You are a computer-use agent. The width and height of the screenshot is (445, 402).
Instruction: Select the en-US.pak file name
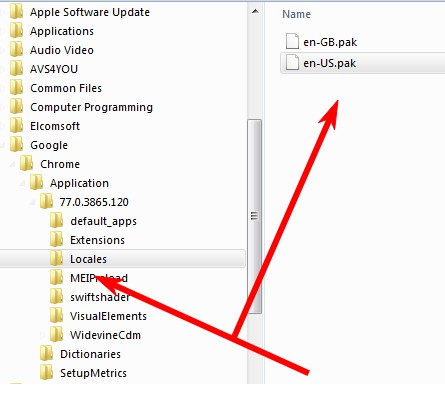click(x=330, y=63)
